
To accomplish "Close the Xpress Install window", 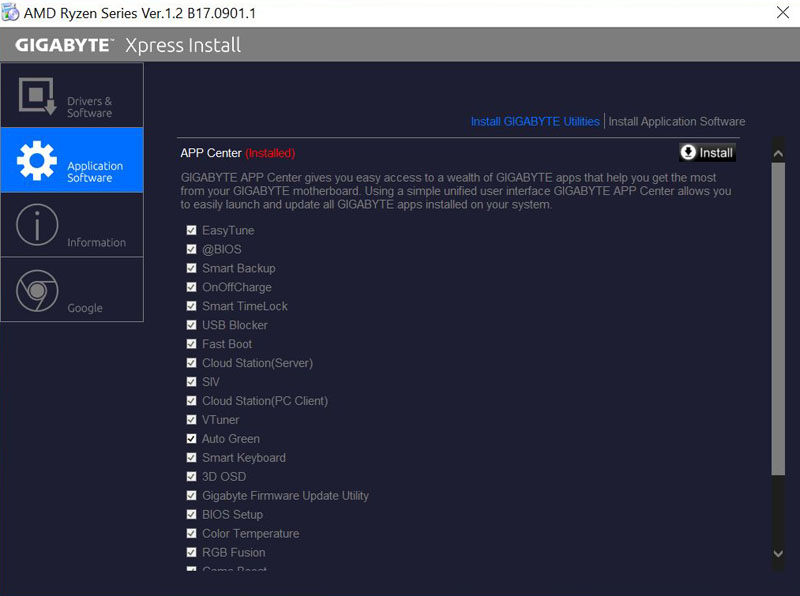I will [783, 12].
